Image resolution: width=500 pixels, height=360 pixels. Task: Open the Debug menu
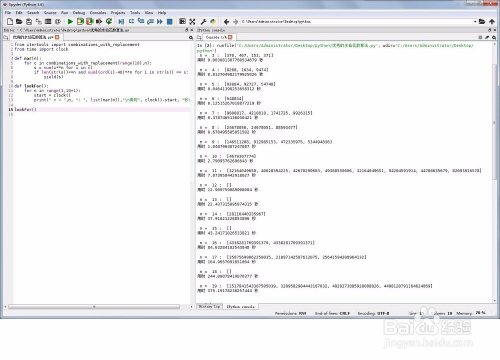pos(79,13)
